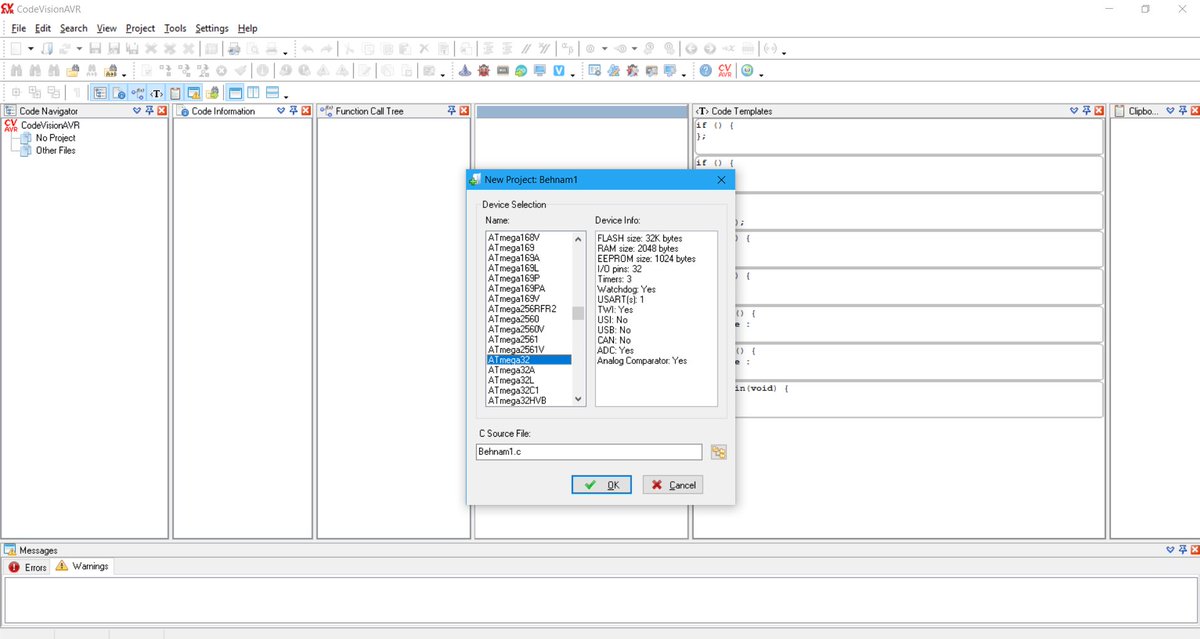Click the single window layout icon
Viewport: 1200px width, 639px height.
(235, 93)
